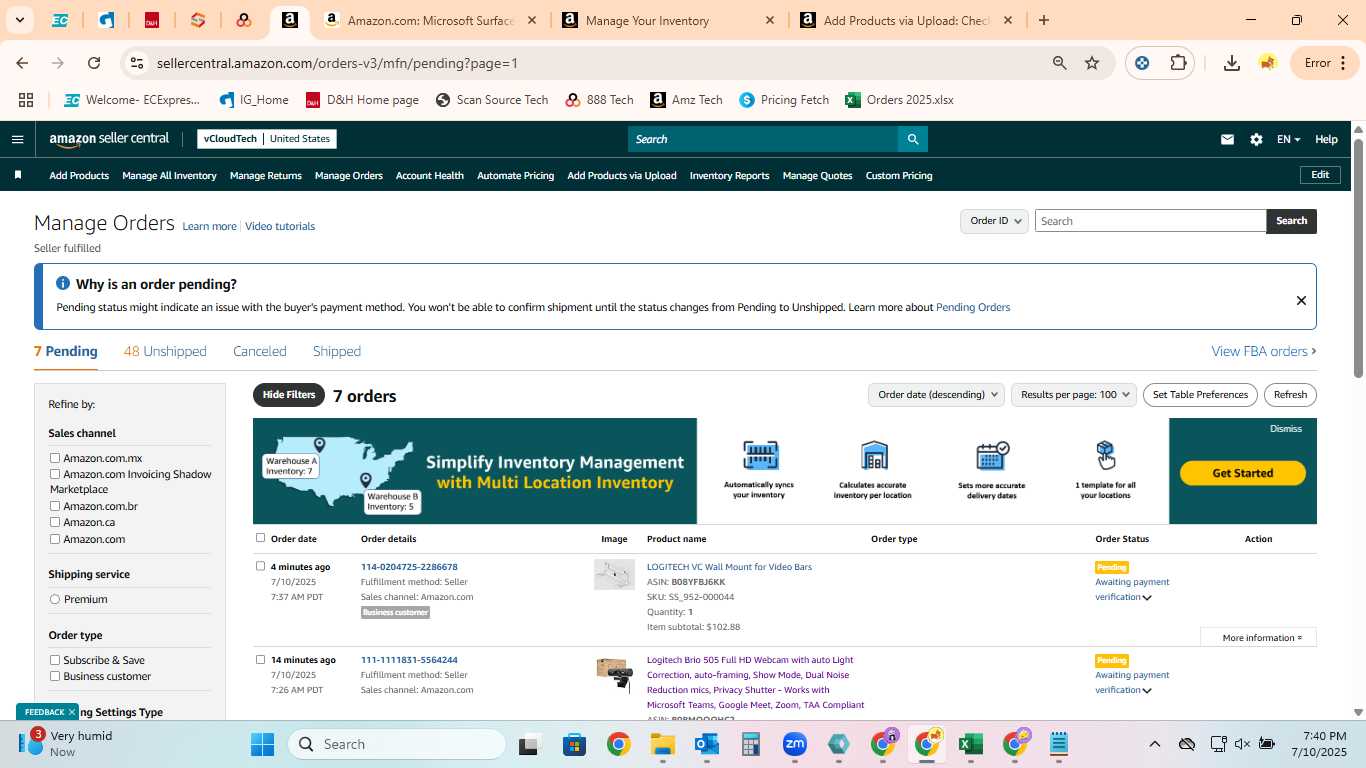Open the Apps grid in bookmarks bar
This screenshot has width=1366, height=768.
26,100
